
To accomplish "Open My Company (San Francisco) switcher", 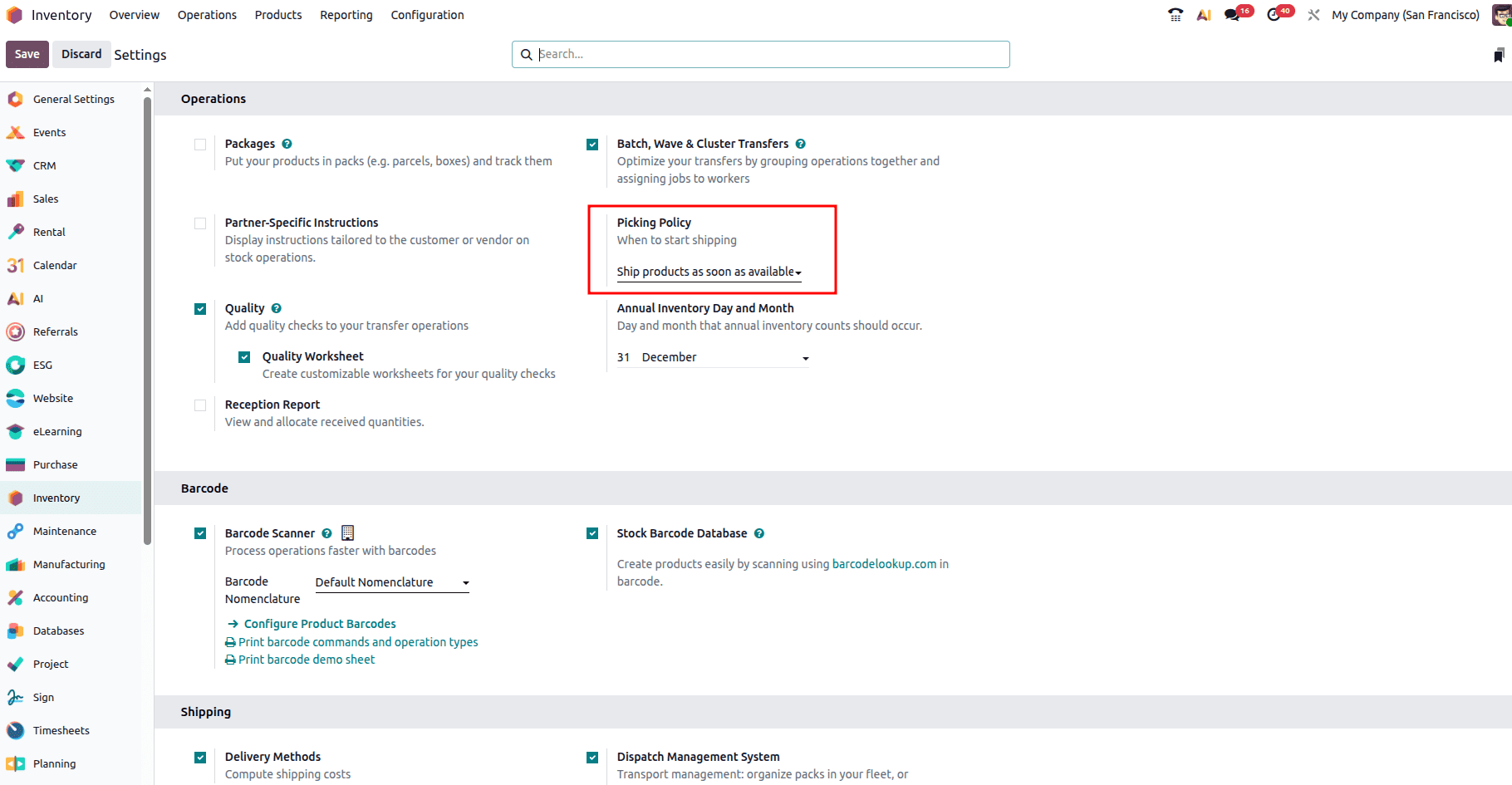I will [1406, 15].
